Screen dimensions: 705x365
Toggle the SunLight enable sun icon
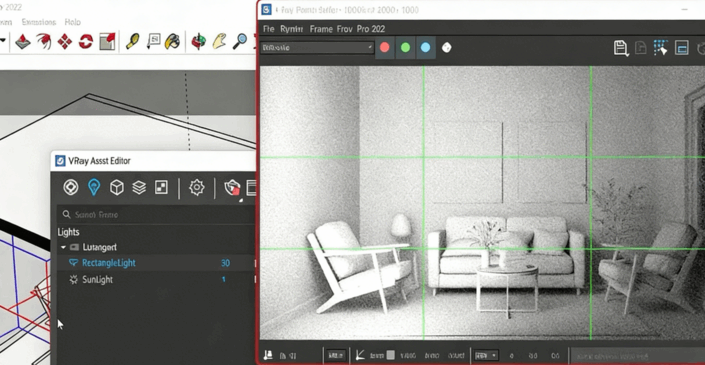[x=73, y=280]
